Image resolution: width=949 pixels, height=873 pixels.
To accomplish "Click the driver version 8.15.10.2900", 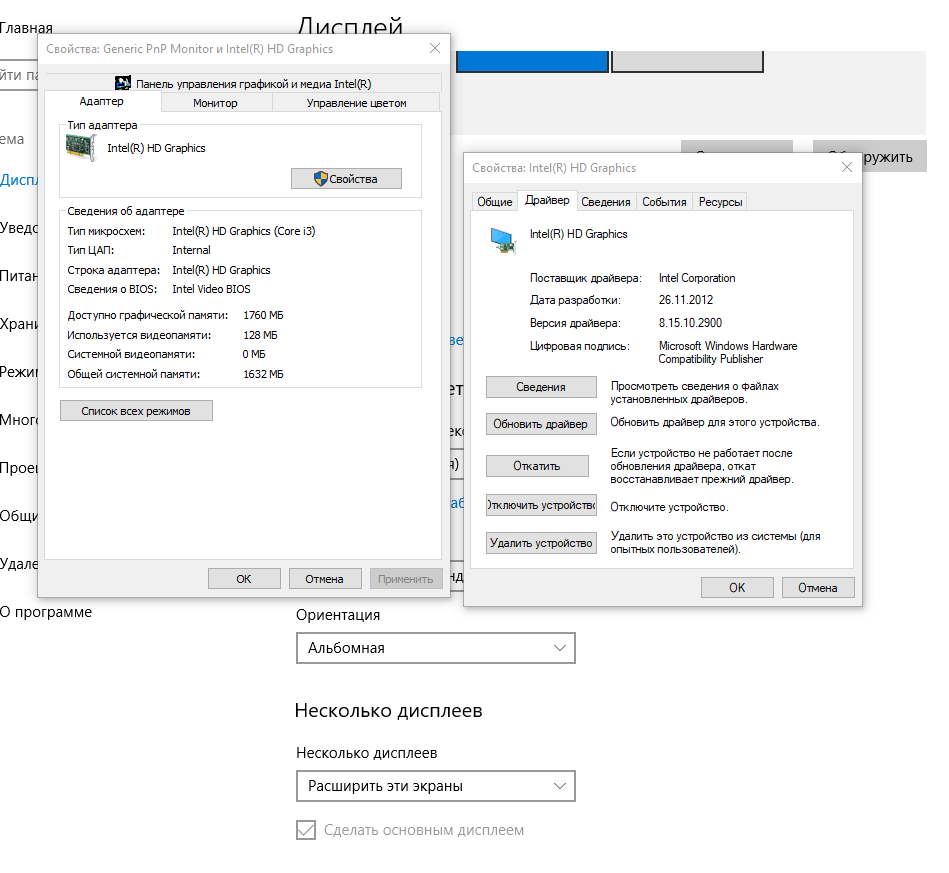I will pyautogui.click(x=690, y=323).
